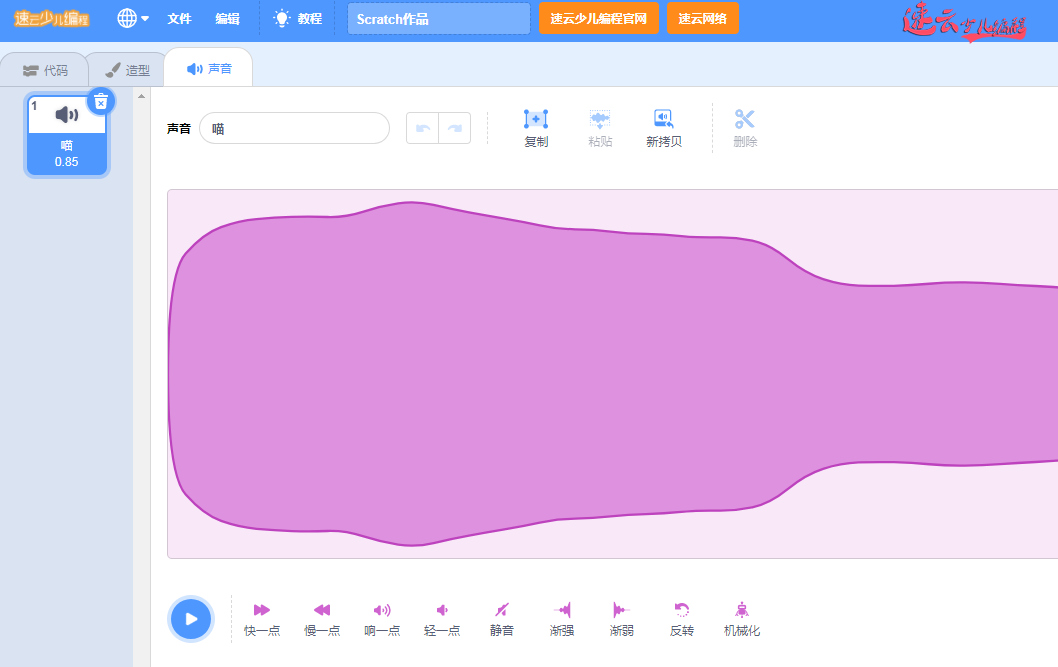Switch to the 造型 costumes tab
Image resolution: width=1058 pixels, height=667 pixels.
pyautogui.click(x=128, y=70)
